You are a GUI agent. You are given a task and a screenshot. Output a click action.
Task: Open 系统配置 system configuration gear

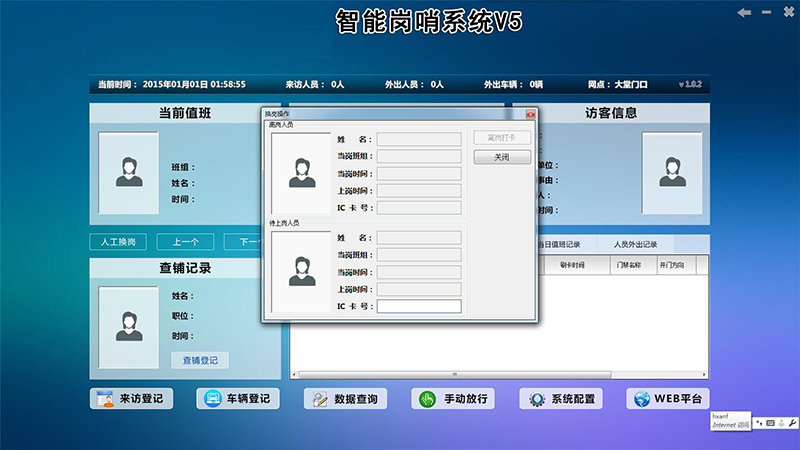537,399
